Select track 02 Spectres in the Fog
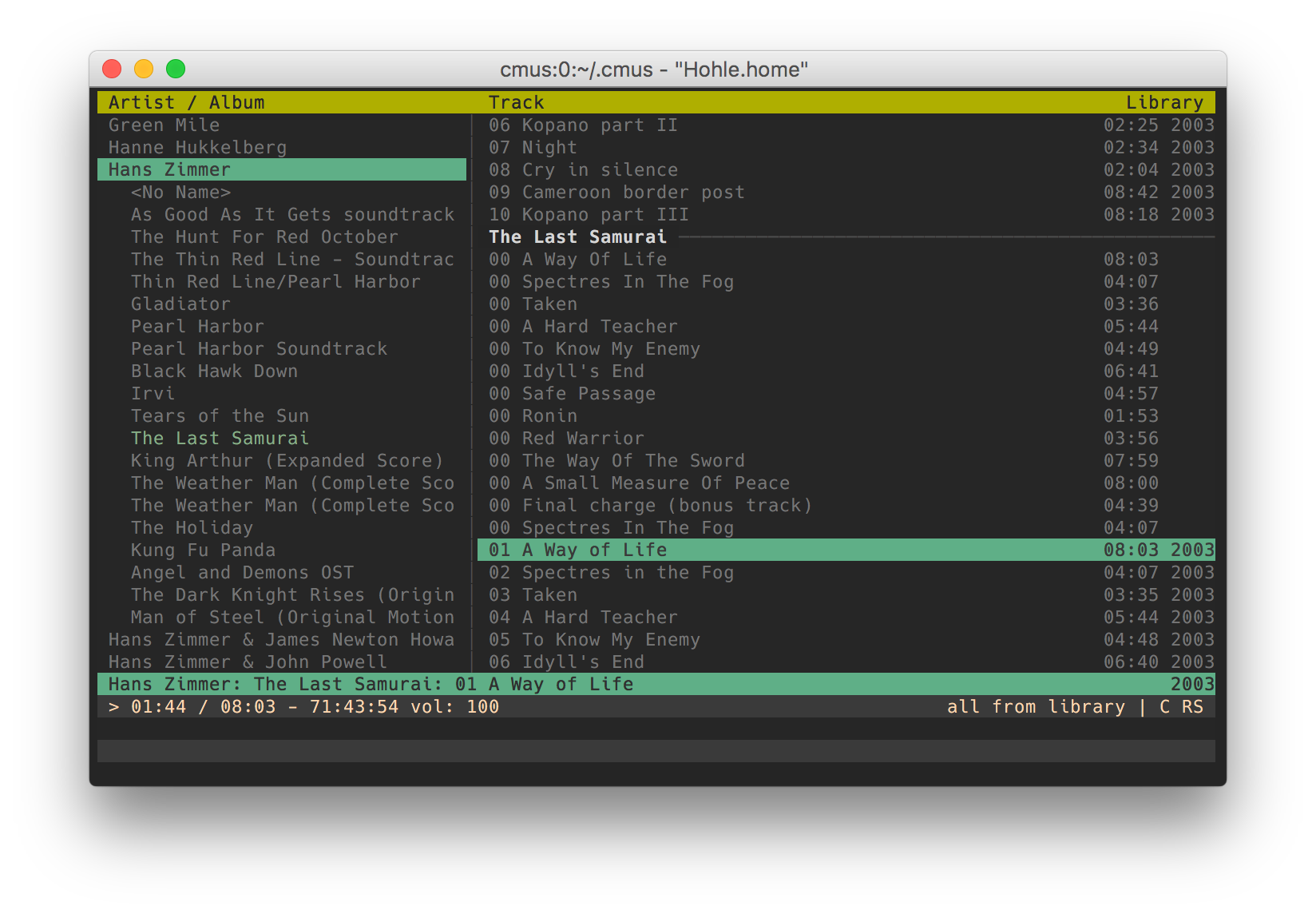 [846, 572]
